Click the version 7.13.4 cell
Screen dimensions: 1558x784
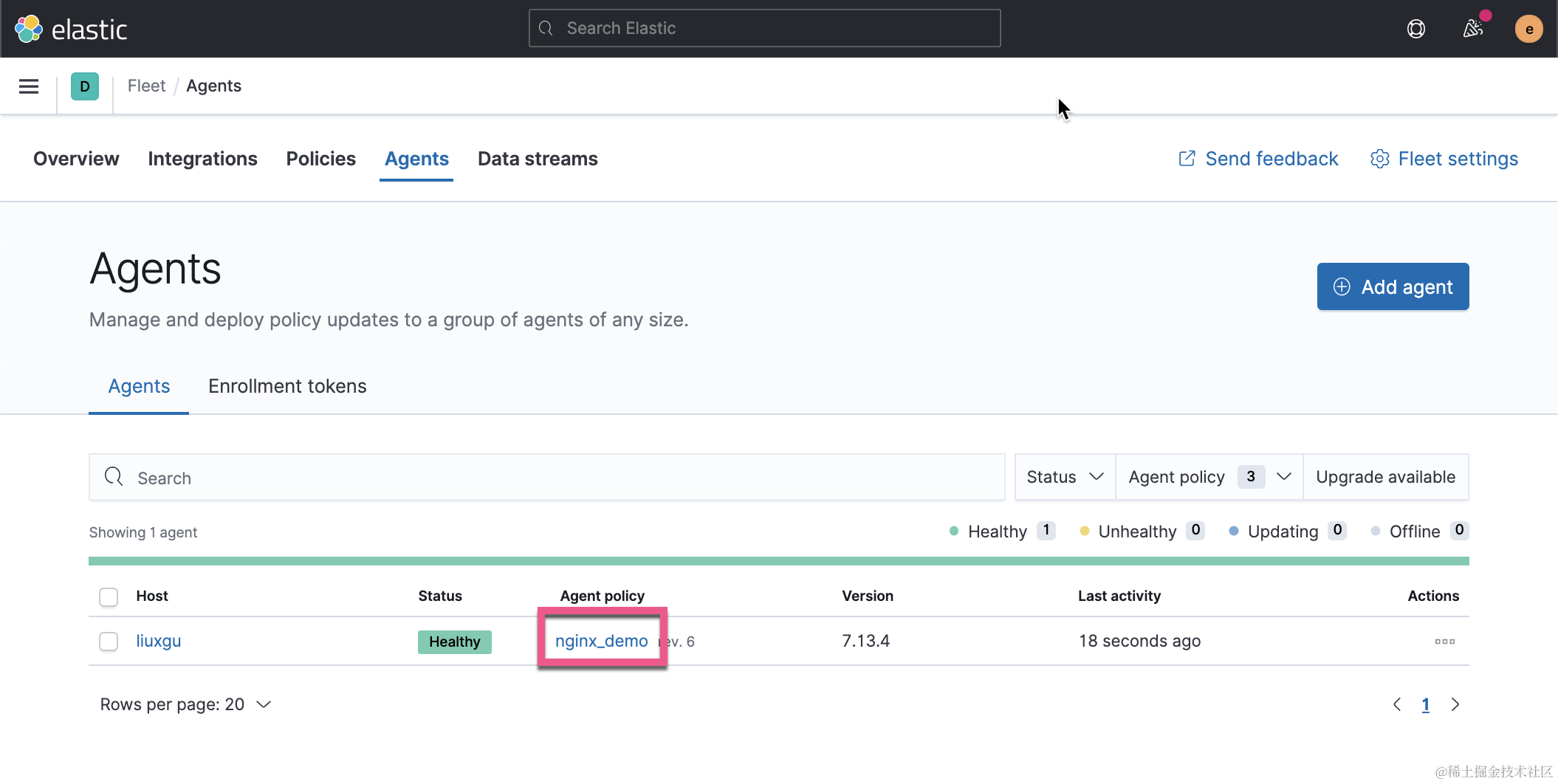click(865, 642)
